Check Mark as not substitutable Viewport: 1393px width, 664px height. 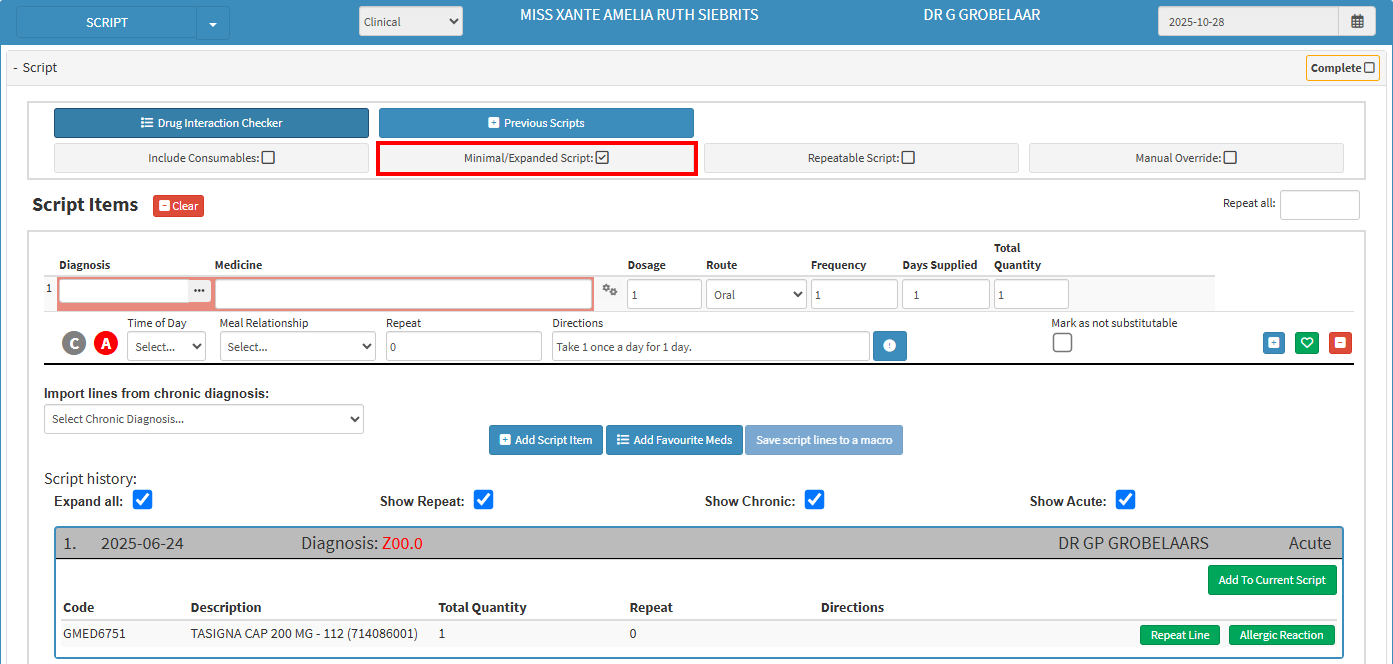tap(1062, 343)
